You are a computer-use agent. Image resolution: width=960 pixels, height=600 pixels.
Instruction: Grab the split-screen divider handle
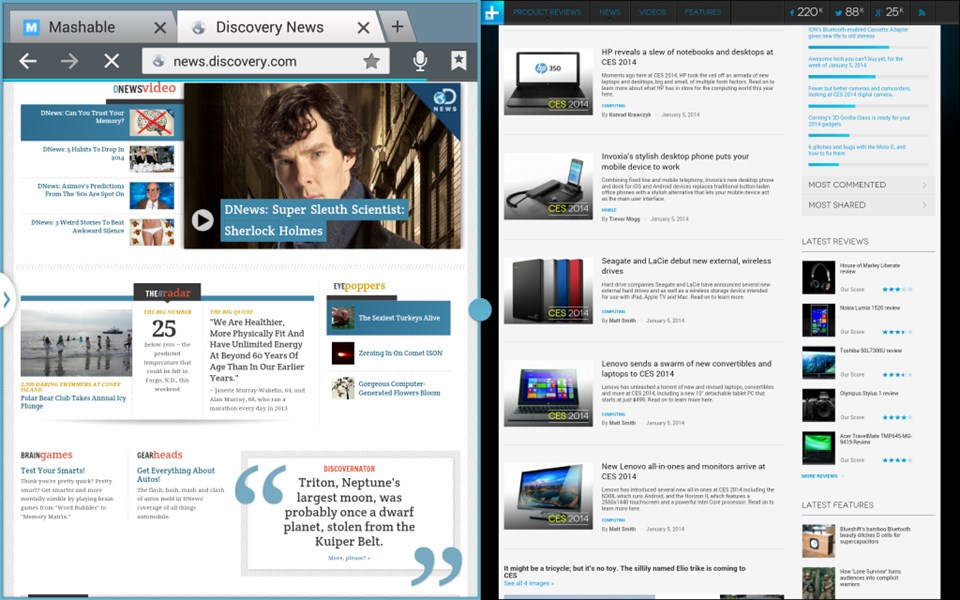pyautogui.click(x=480, y=309)
